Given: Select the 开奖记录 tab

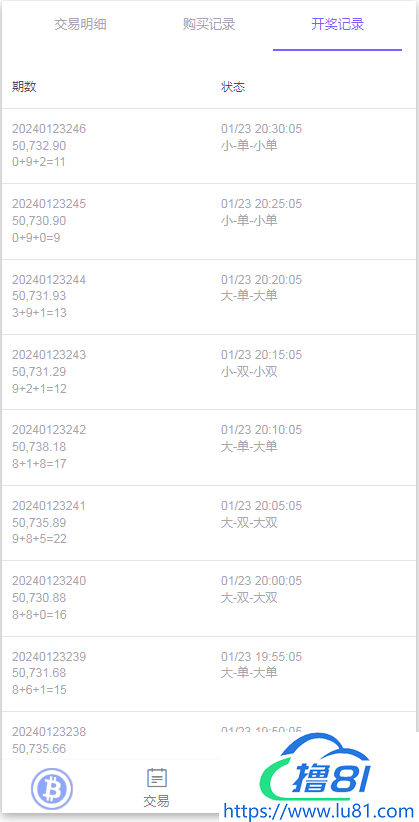Looking at the screenshot, I should (x=337, y=25).
